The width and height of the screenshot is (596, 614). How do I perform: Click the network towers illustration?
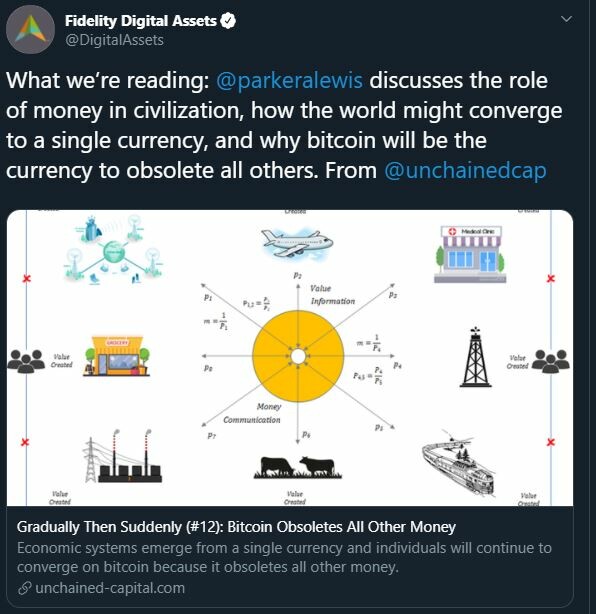113,249
